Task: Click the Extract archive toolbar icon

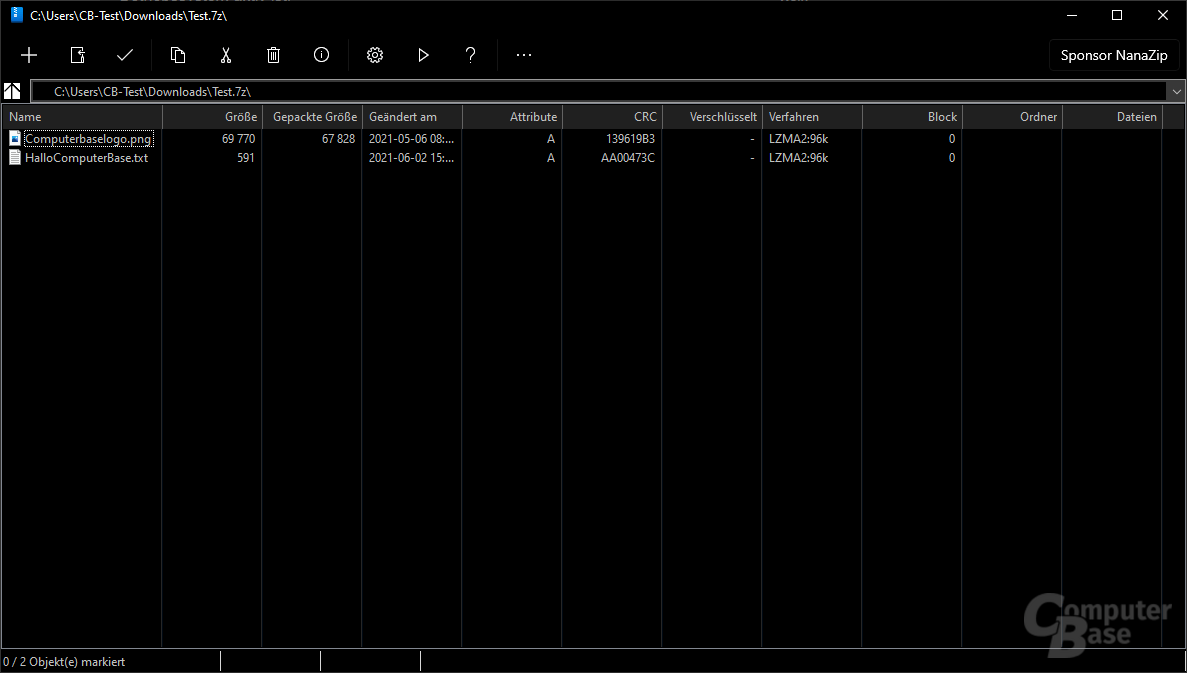Action: pos(77,55)
